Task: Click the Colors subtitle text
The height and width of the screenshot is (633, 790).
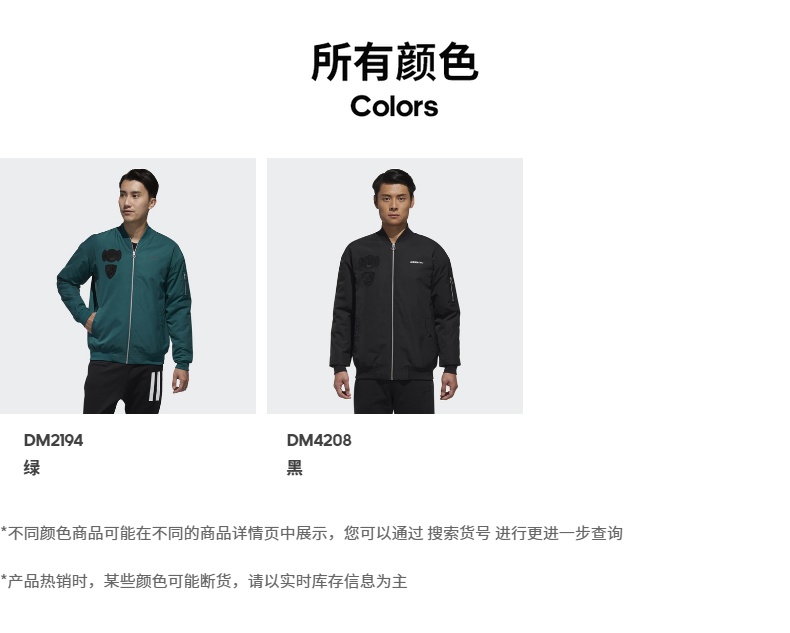Action: point(394,106)
